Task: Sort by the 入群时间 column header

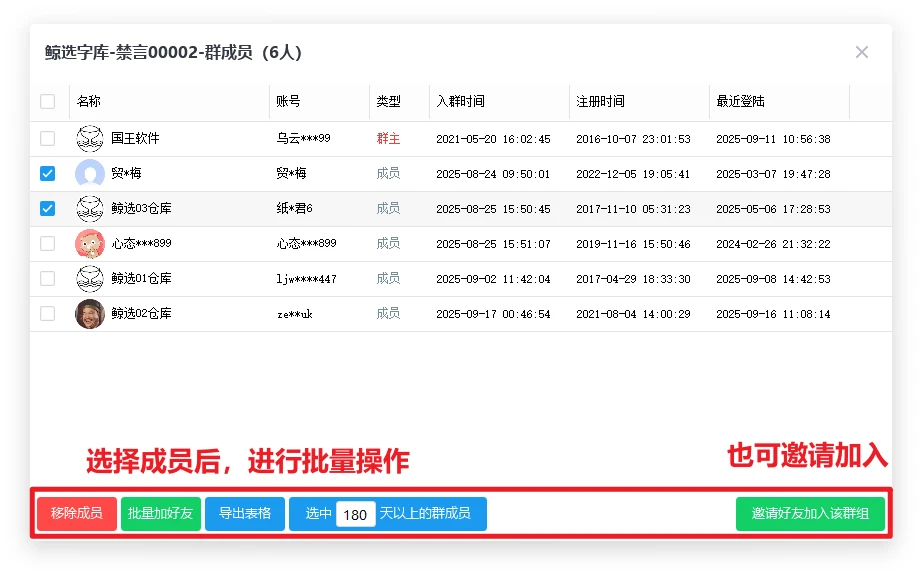Action: [460, 101]
